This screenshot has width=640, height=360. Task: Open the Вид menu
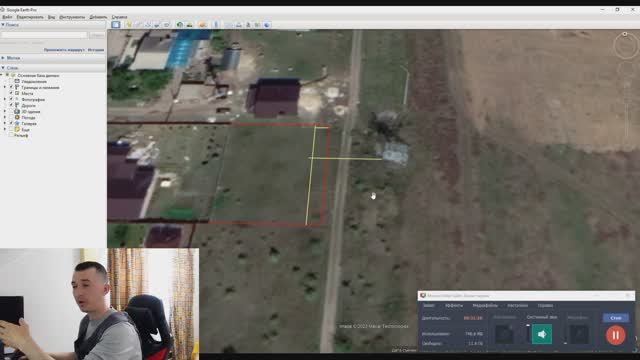tap(51, 17)
